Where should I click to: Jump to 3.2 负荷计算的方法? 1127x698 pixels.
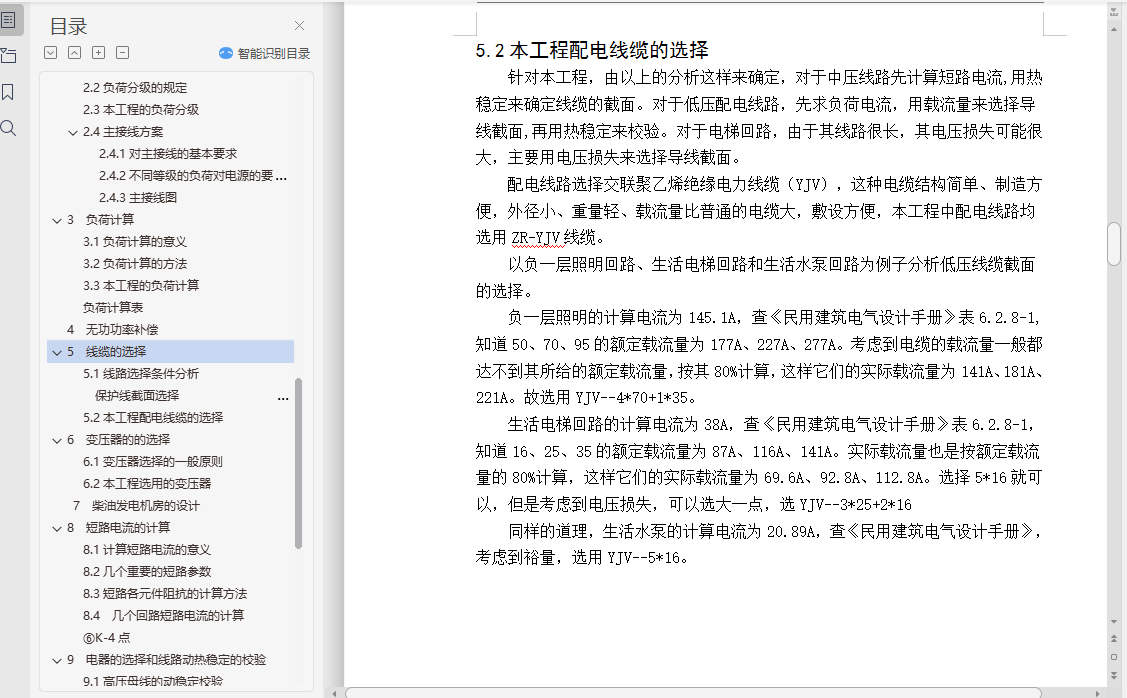coord(134,264)
